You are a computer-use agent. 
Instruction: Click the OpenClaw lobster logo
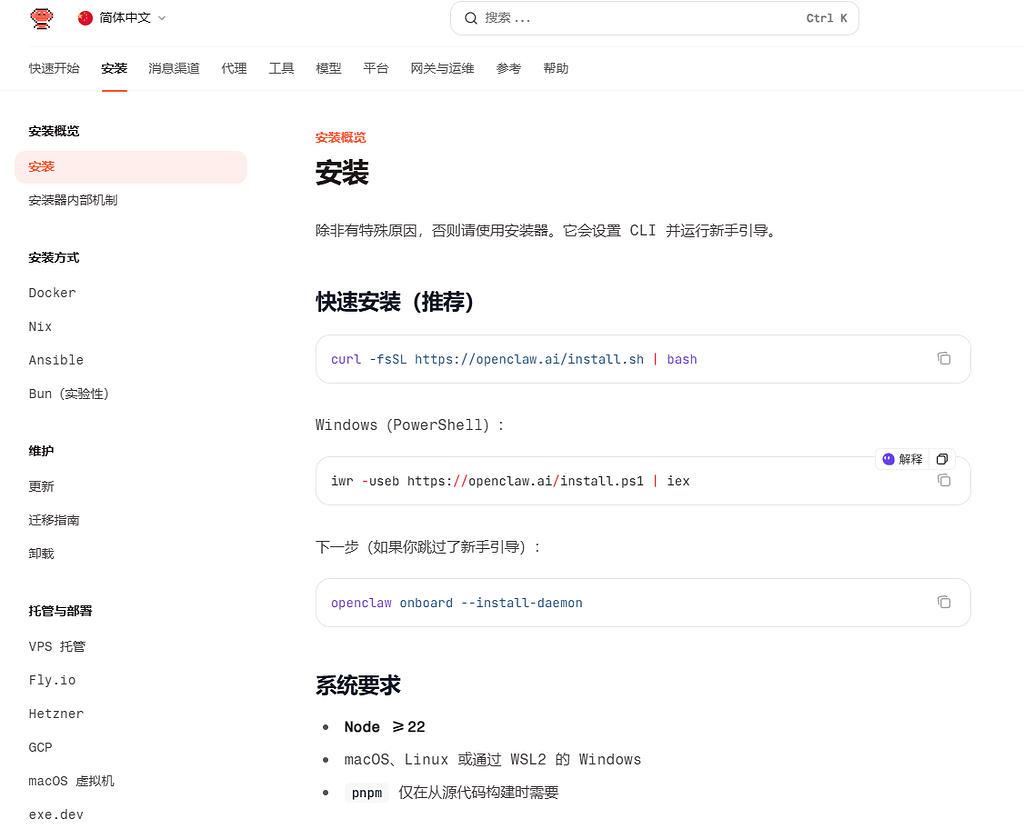41,18
